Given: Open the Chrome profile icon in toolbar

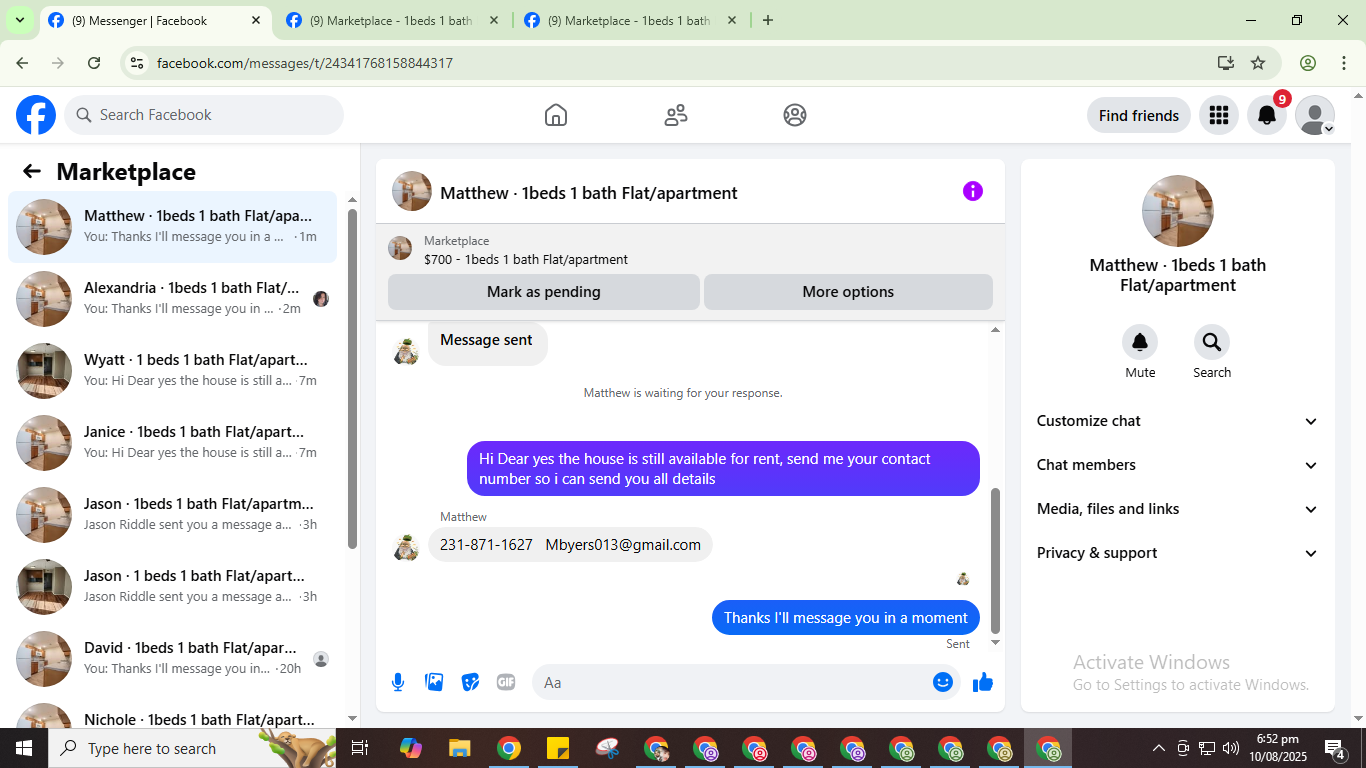Looking at the screenshot, I should coord(1308,63).
